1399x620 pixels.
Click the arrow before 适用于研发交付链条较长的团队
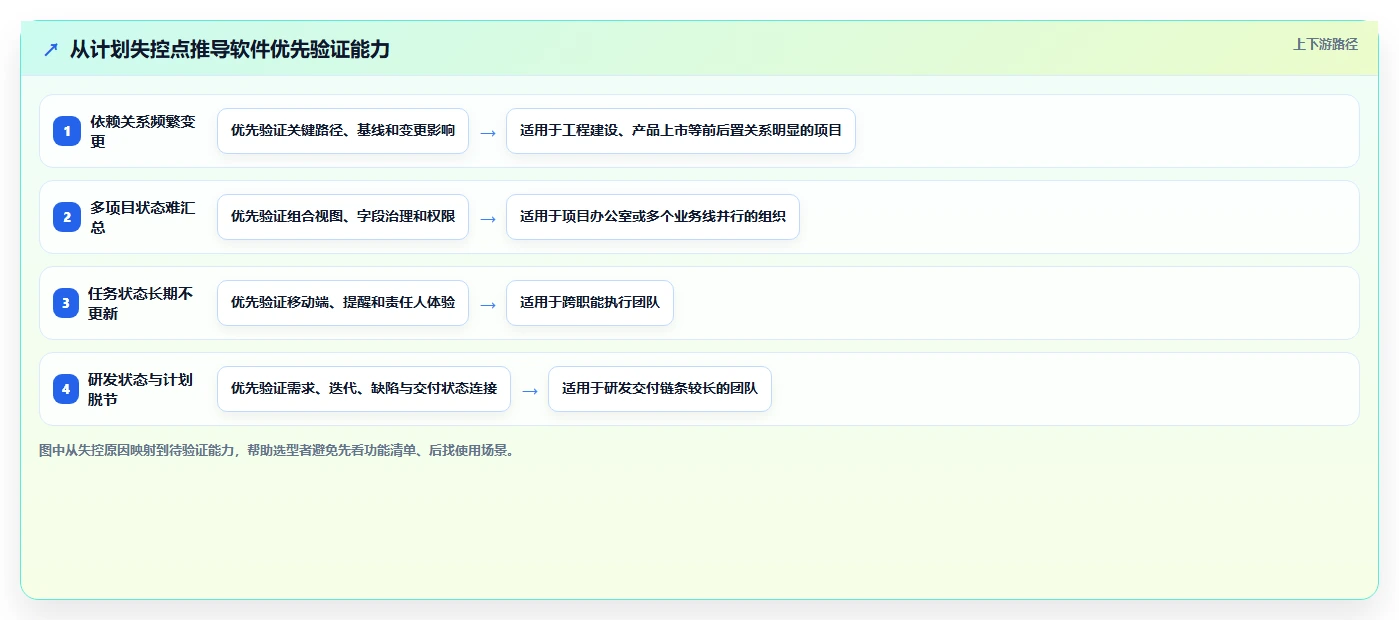[530, 390]
